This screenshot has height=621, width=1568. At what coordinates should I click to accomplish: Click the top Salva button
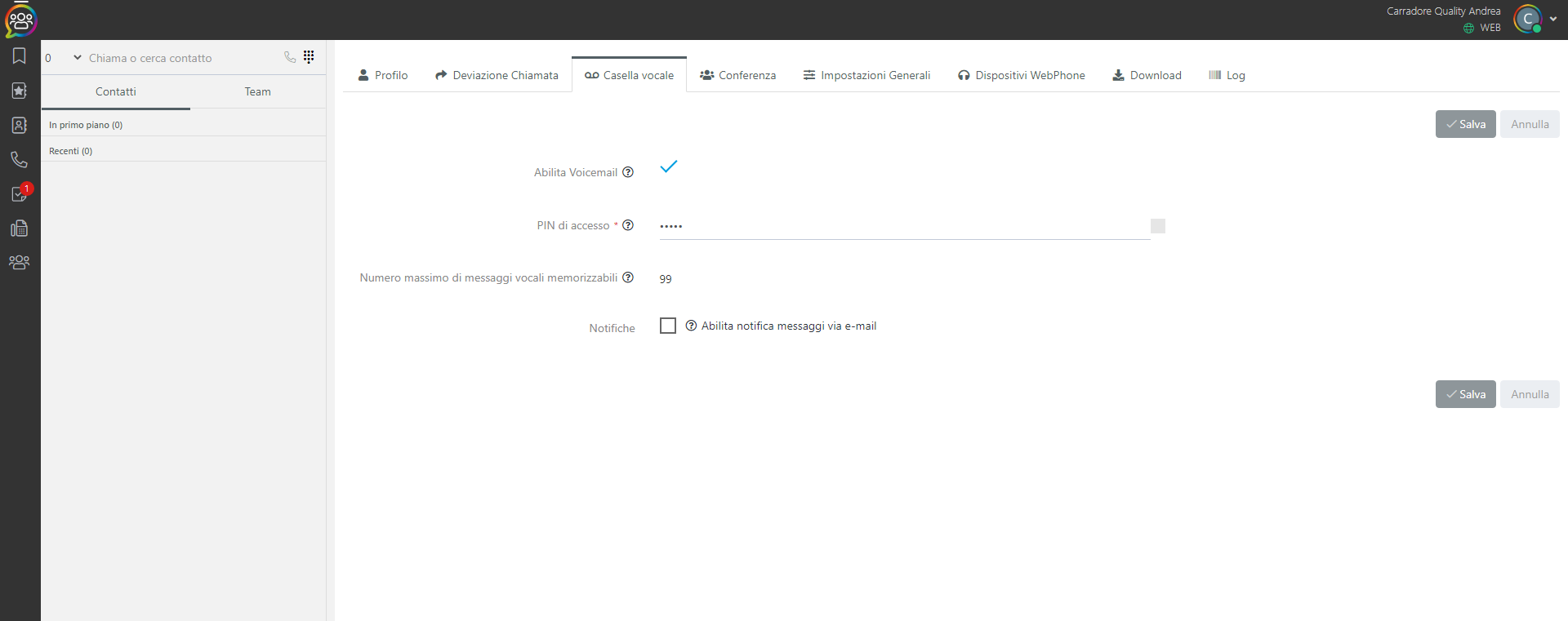coord(1465,124)
